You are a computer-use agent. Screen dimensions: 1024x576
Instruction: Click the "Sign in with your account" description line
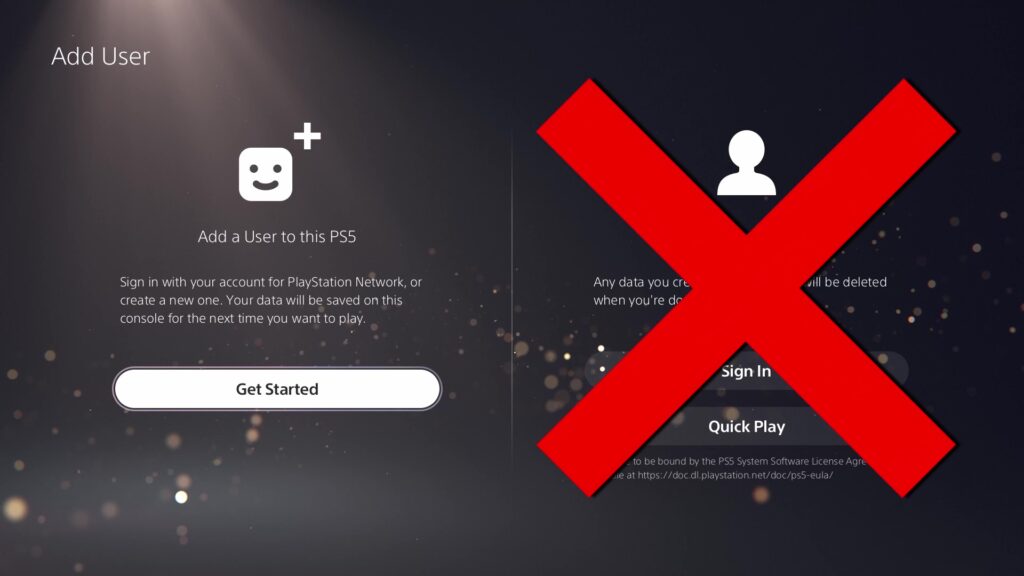270,282
